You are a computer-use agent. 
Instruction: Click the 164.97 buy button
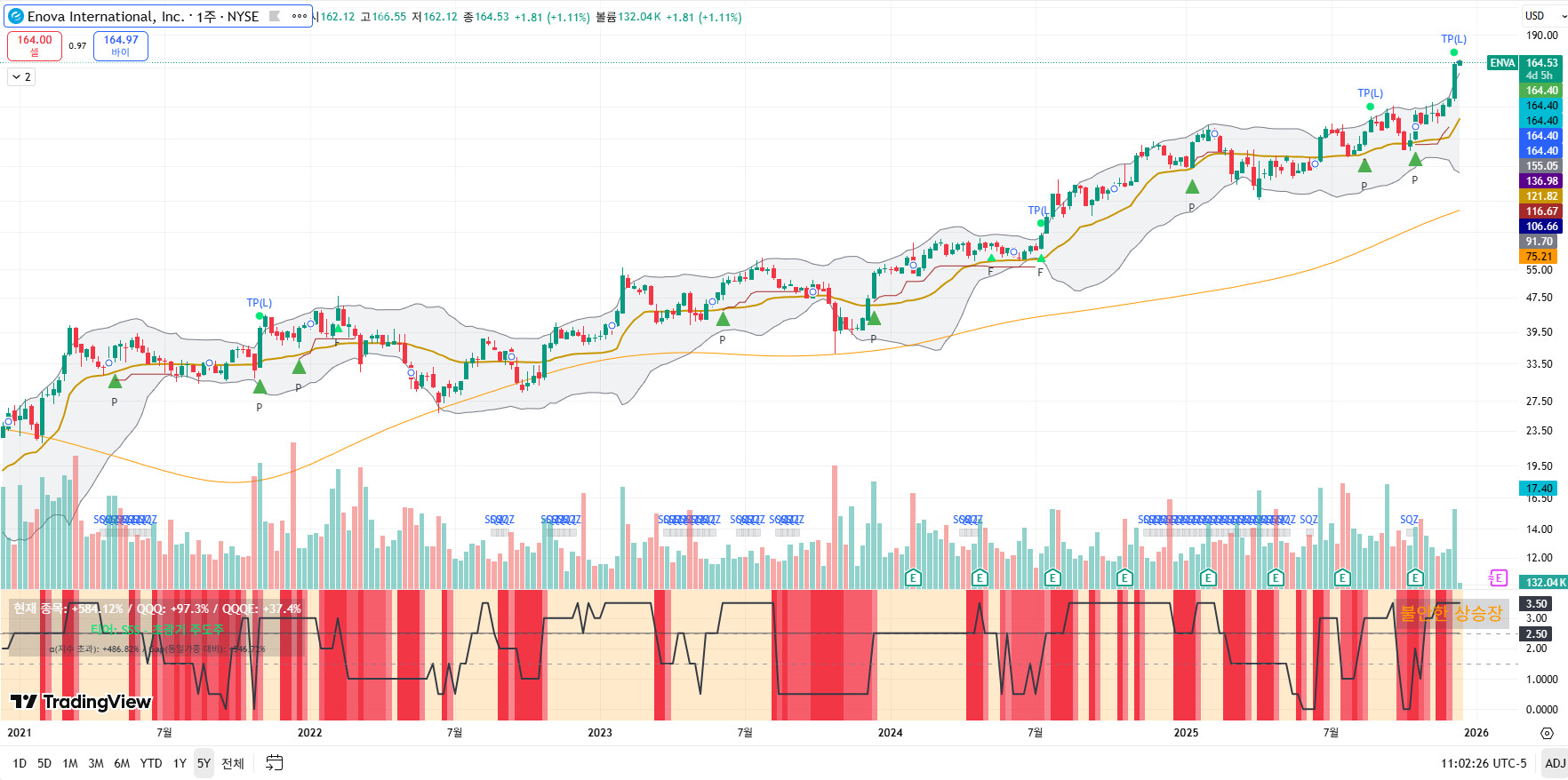pos(121,46)
